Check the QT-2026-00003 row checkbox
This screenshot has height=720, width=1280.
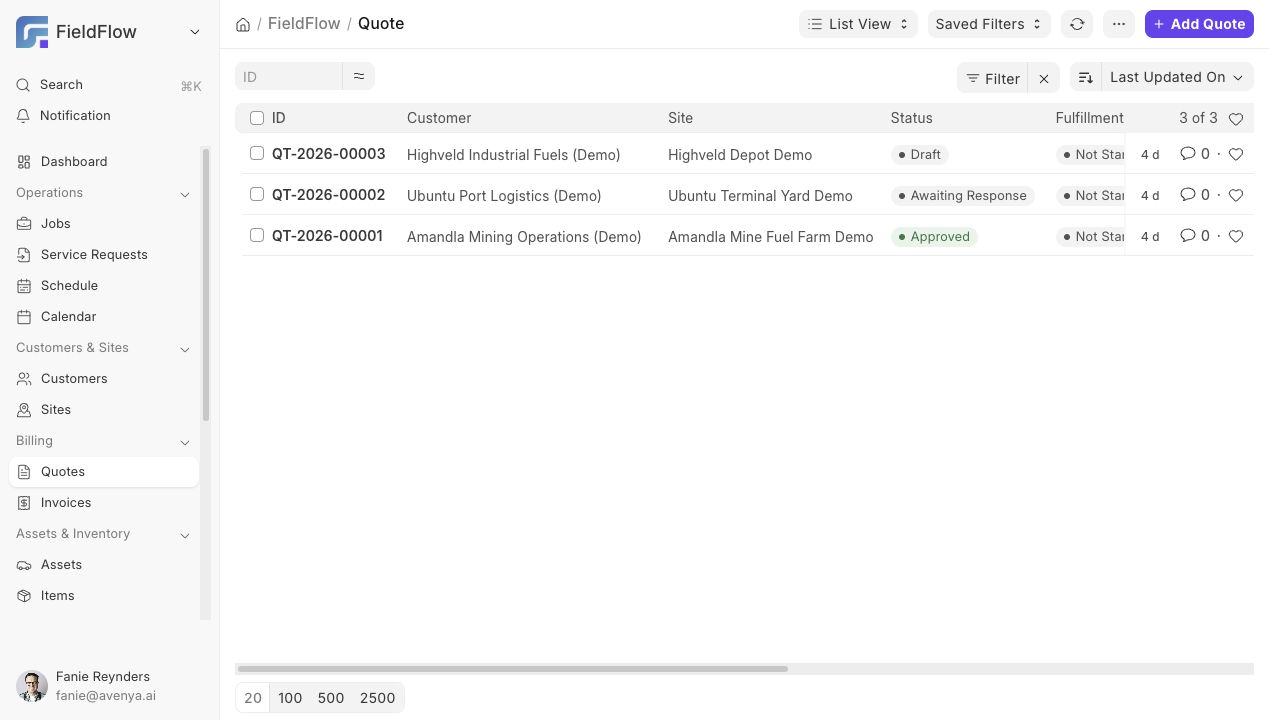click(257, 153)
